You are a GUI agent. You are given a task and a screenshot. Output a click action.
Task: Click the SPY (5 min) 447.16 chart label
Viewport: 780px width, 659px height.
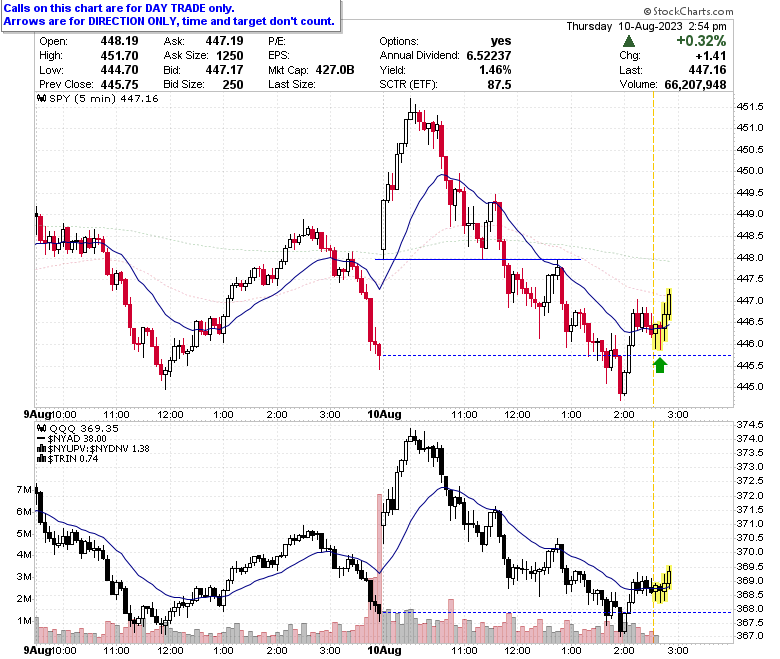point(104,98)
